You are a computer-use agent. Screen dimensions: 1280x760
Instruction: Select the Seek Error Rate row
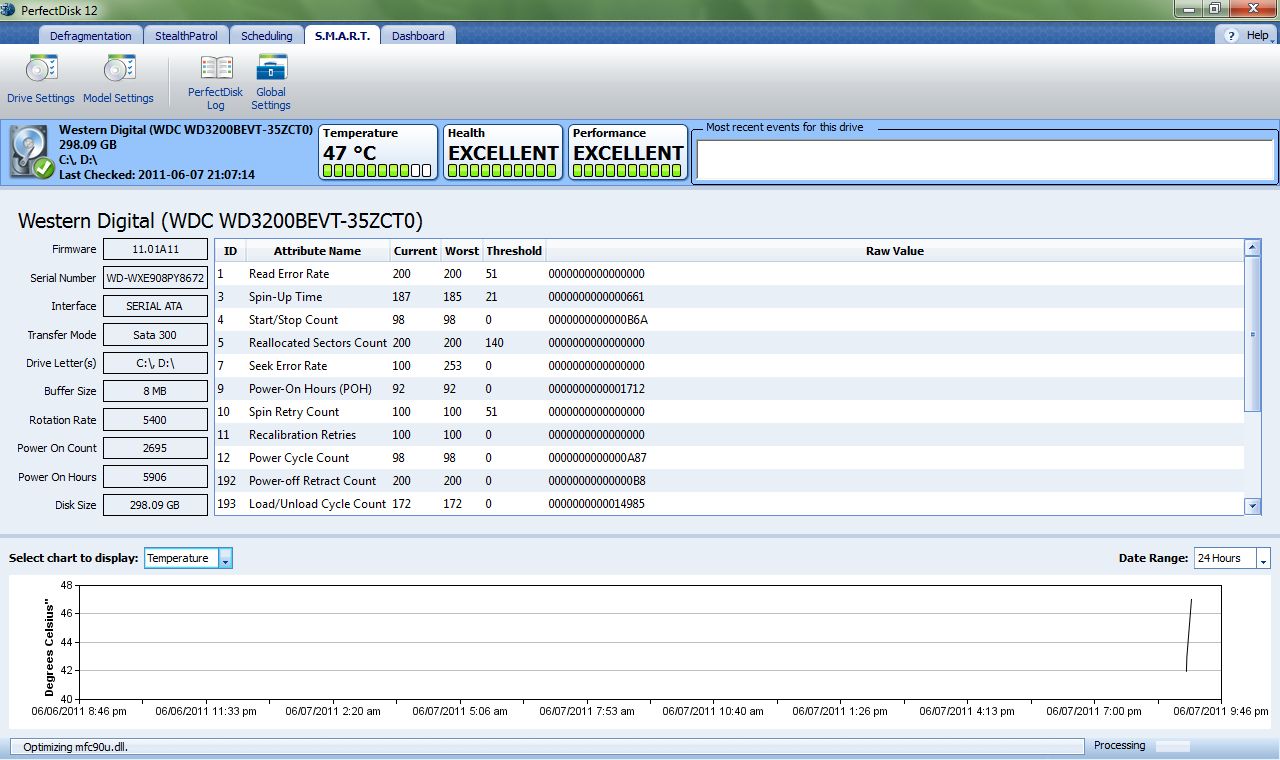(730, 366)
